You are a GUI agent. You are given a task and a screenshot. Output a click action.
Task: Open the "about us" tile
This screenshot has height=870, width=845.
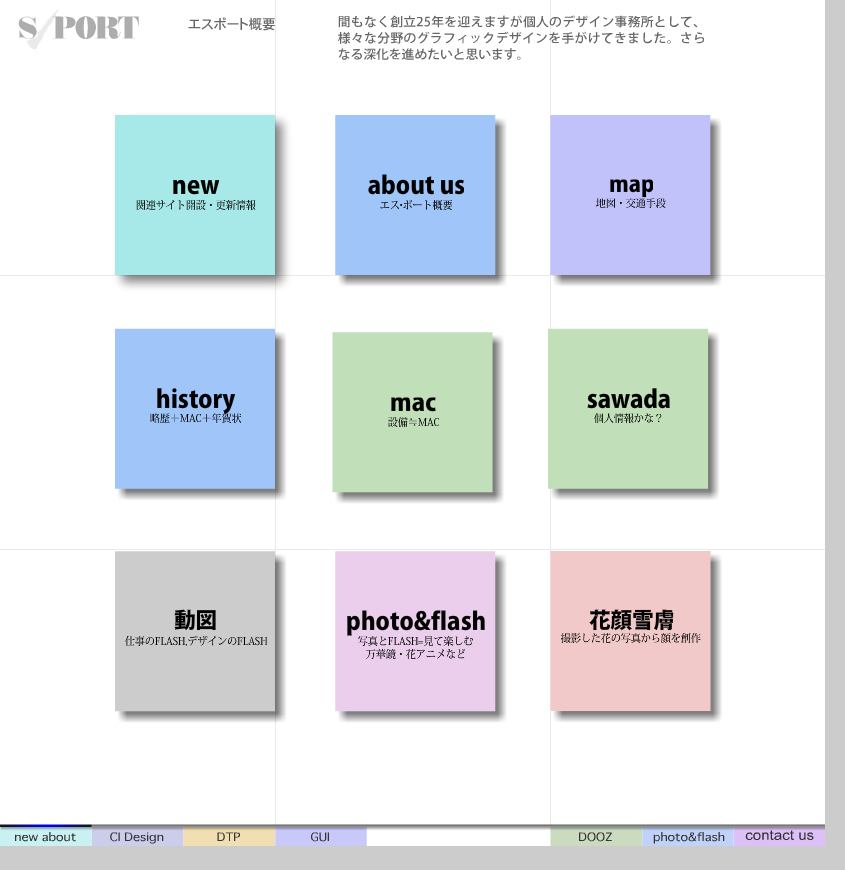415,195
